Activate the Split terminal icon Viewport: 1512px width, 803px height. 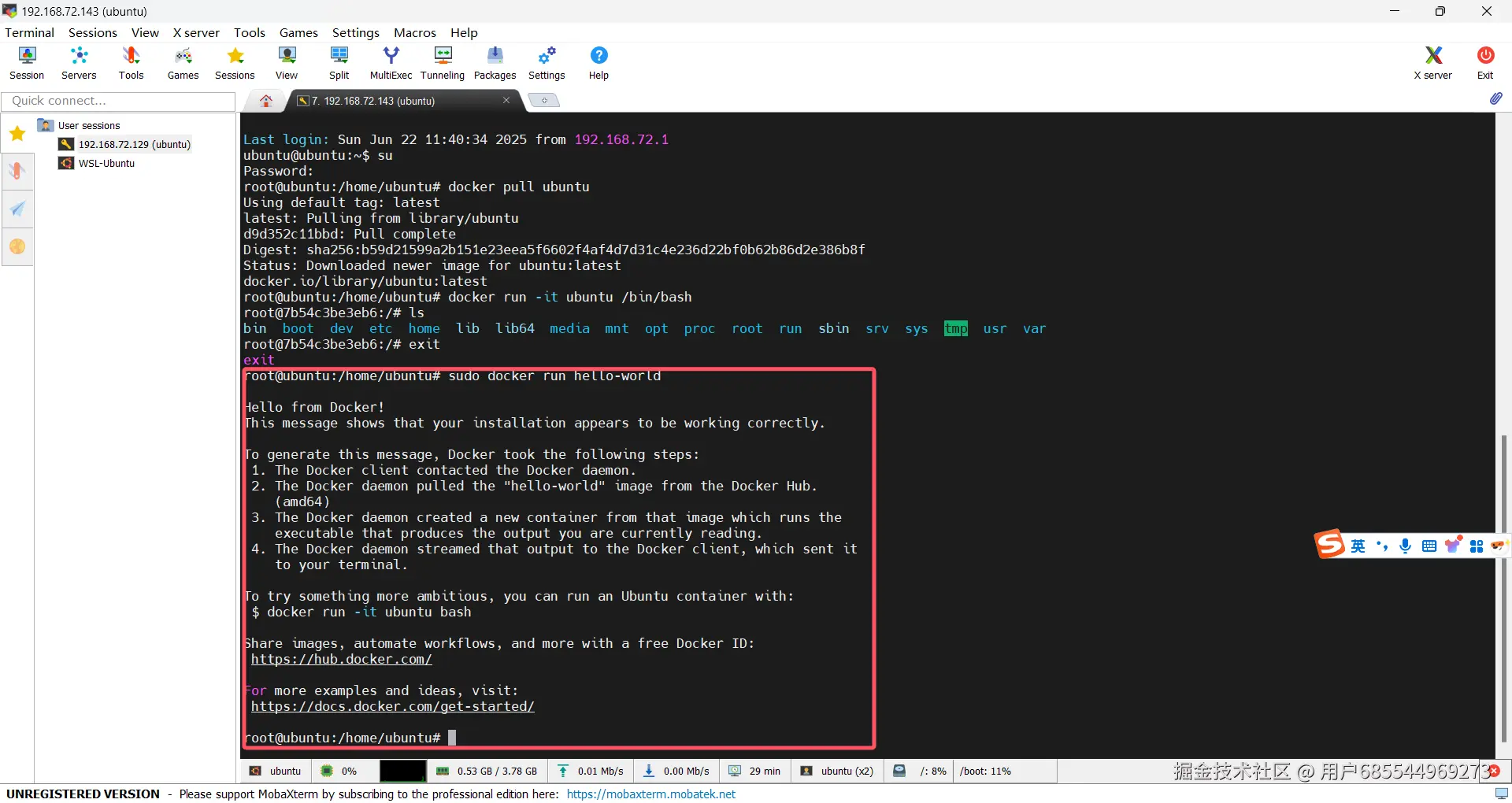click(x=339, y=63)
